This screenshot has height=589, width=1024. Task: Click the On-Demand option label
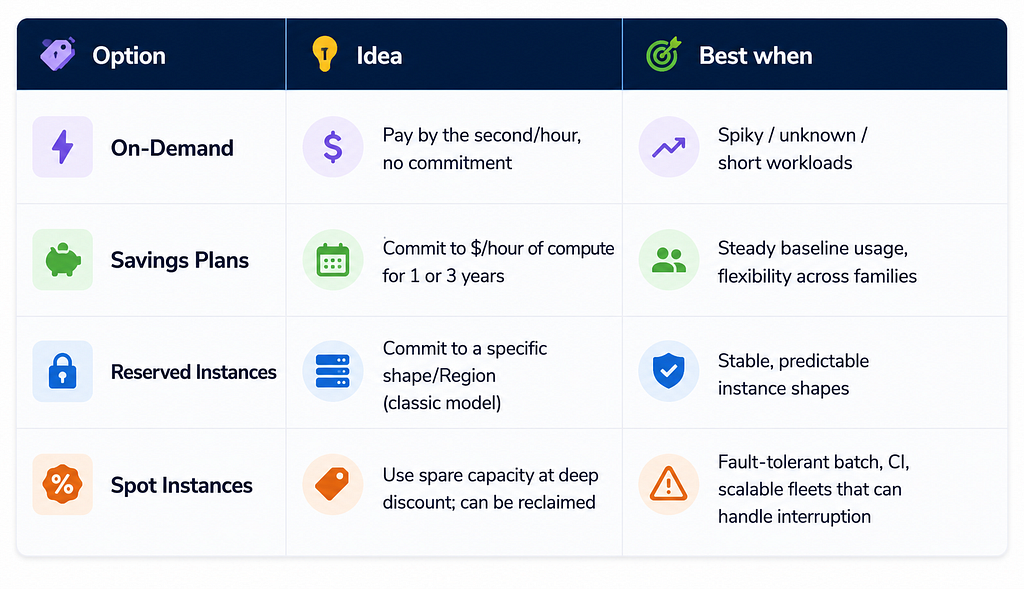(x=172, y=148)
